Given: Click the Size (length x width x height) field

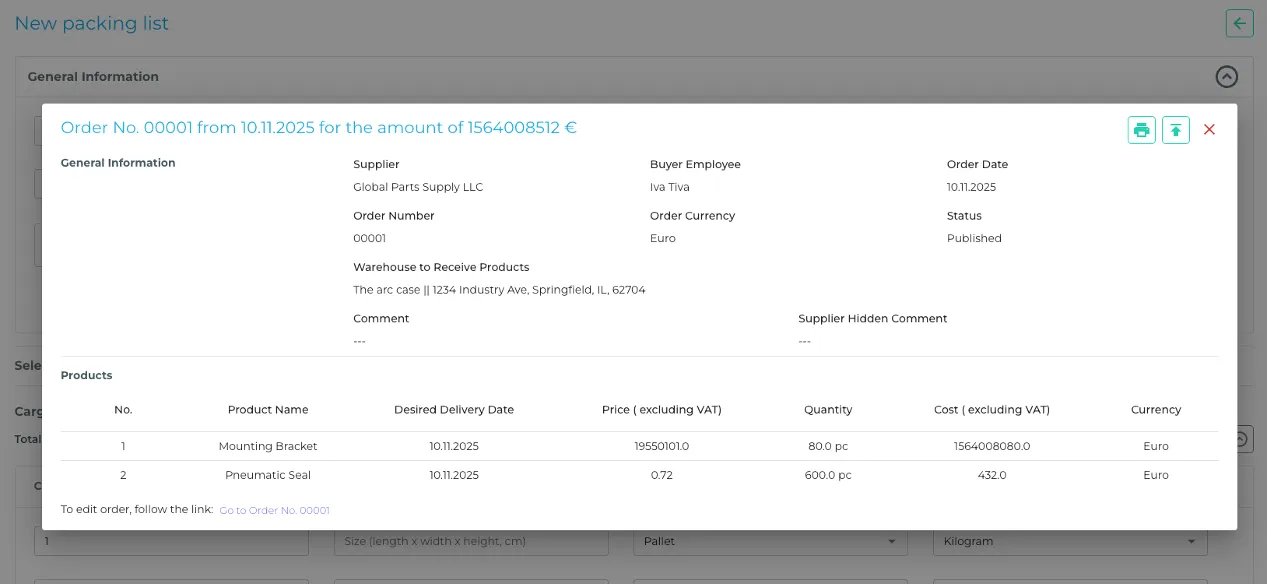Looking at the screenshot, I should pyautogui.click(x=471, y=541).
